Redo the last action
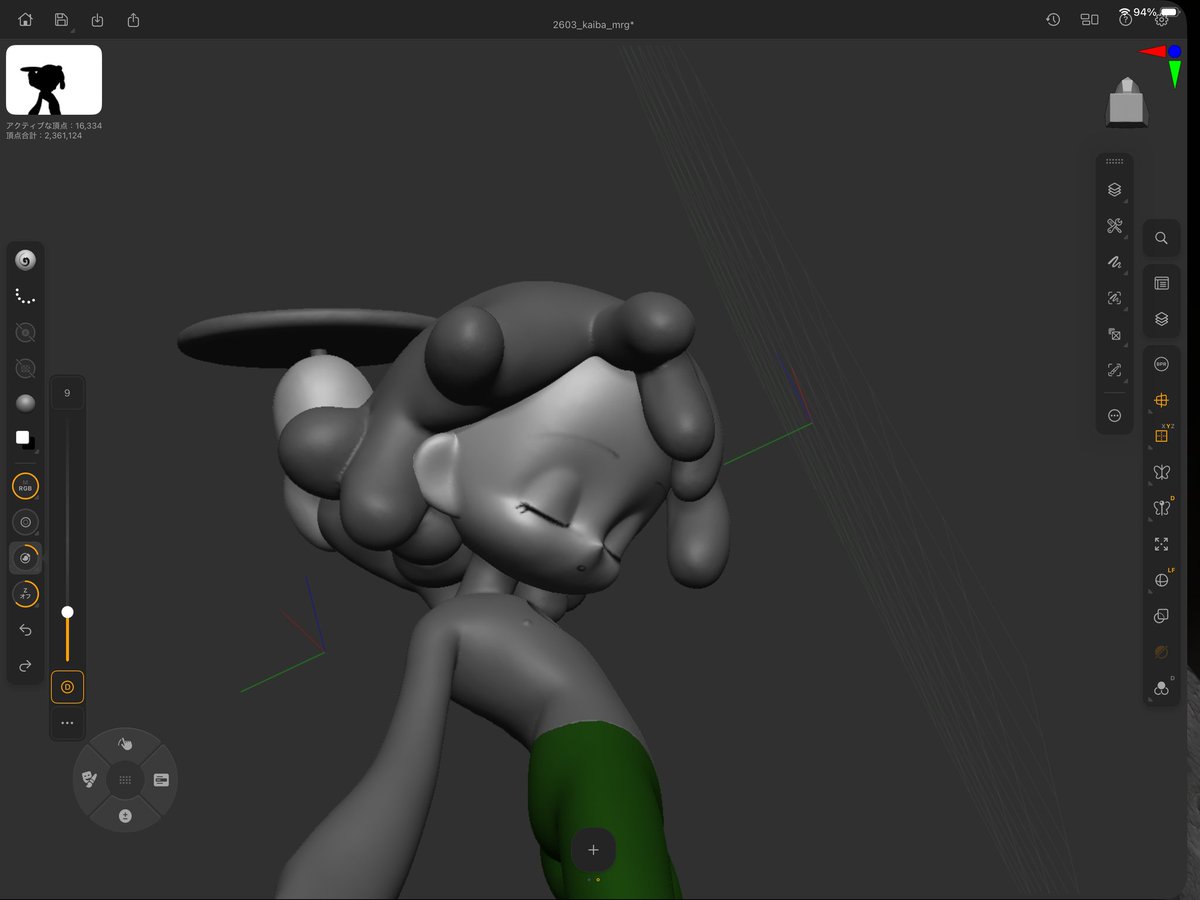 coord(26,666)
